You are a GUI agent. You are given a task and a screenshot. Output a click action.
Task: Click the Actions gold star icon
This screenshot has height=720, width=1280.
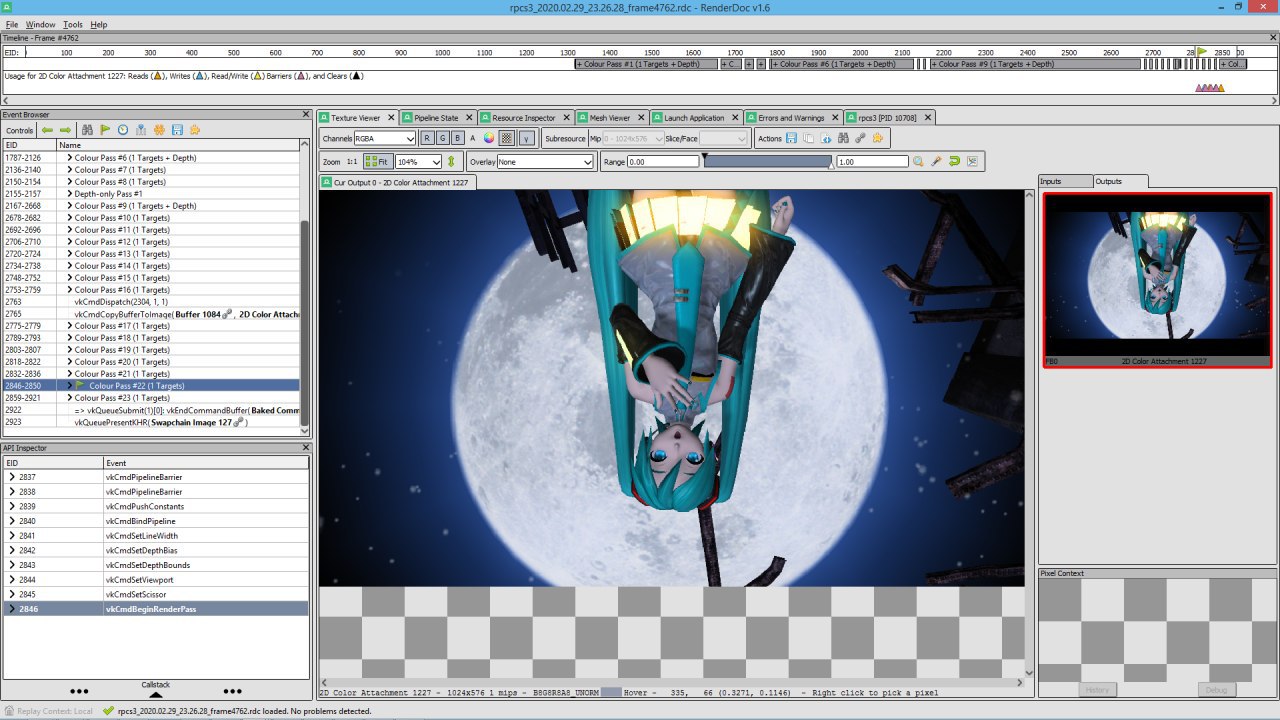click(x=877, y=138)
